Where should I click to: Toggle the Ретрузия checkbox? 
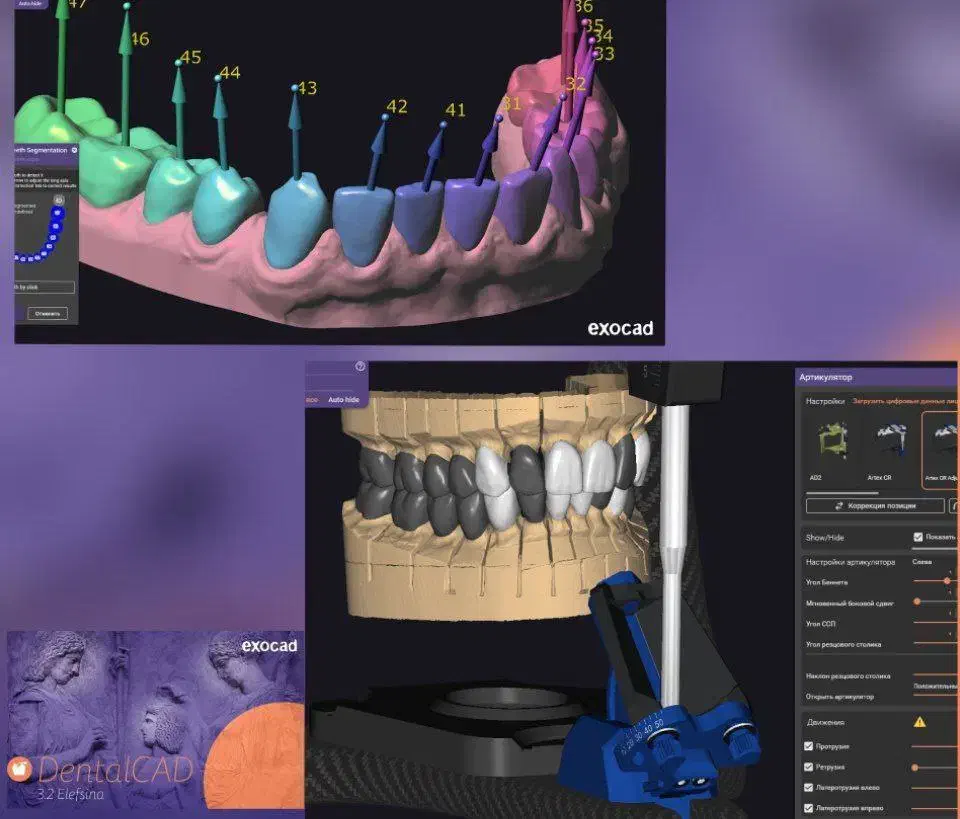coord(809,767)
